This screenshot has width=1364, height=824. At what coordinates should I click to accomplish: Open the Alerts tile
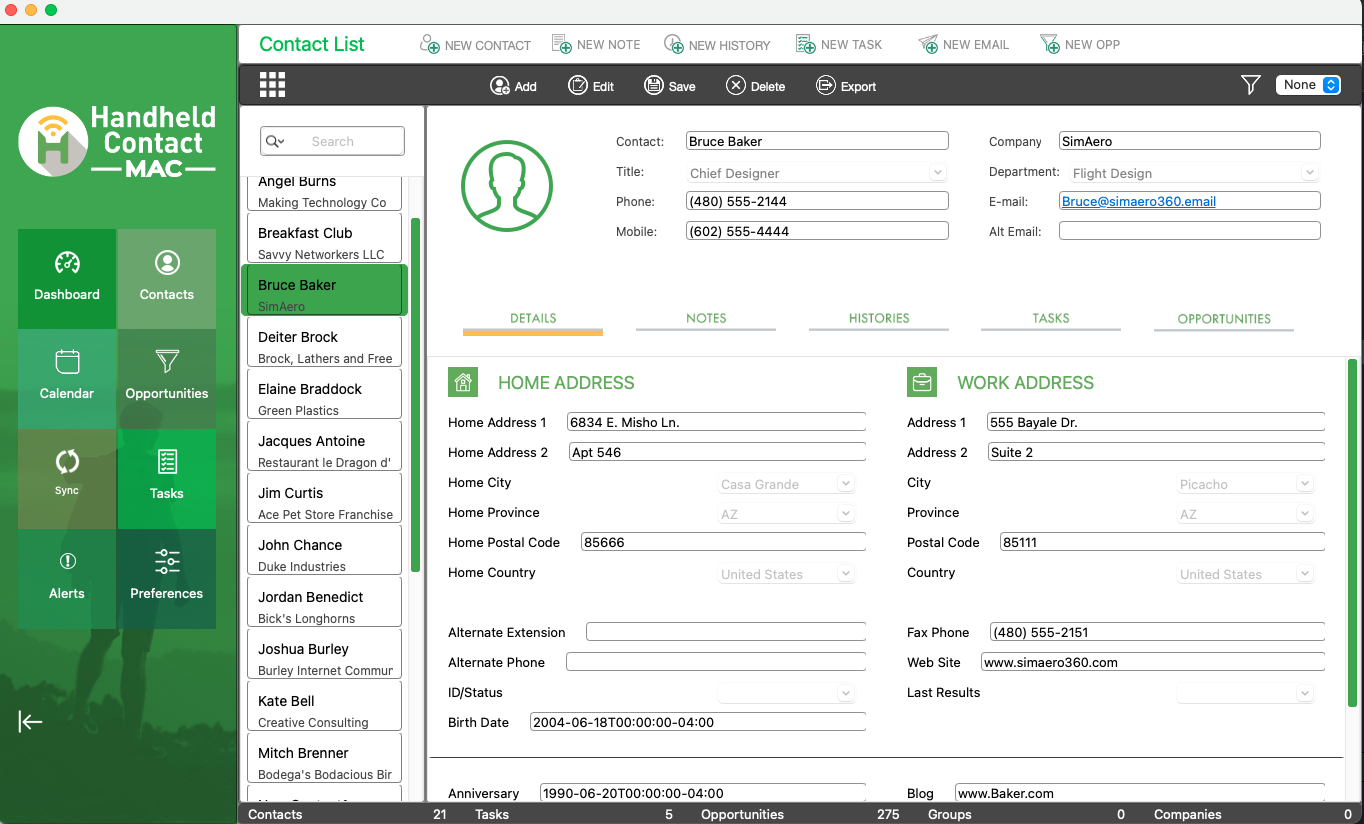tap(67, 579)
